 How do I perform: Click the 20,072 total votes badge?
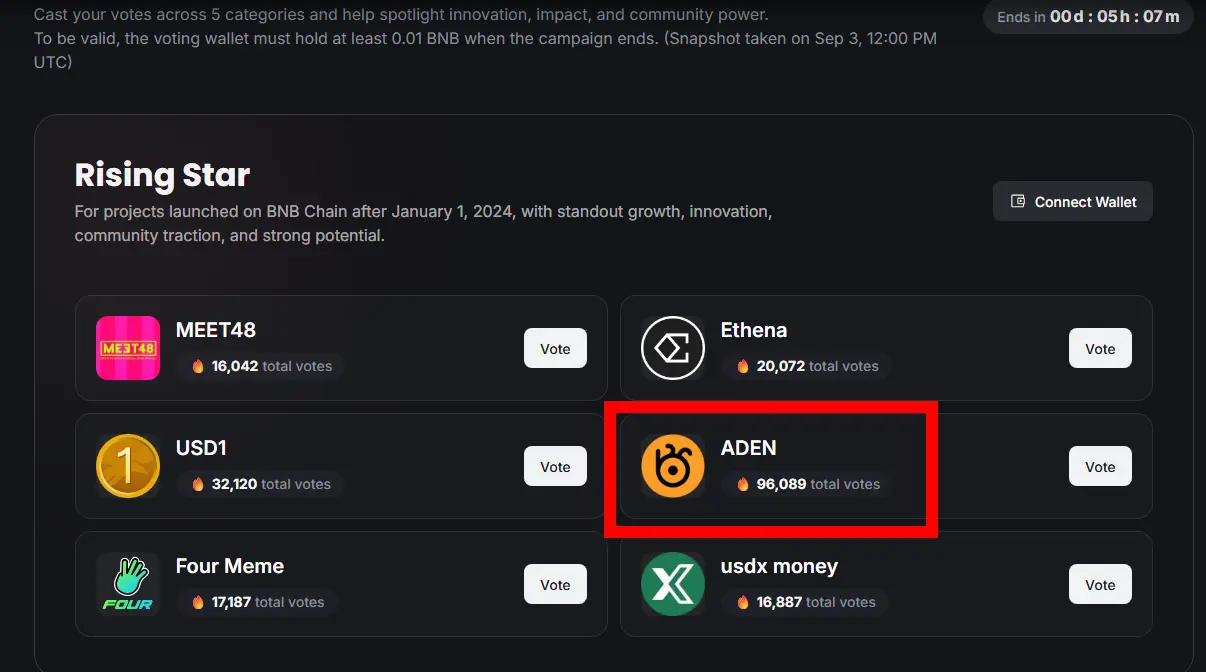(x=807, y=366)
